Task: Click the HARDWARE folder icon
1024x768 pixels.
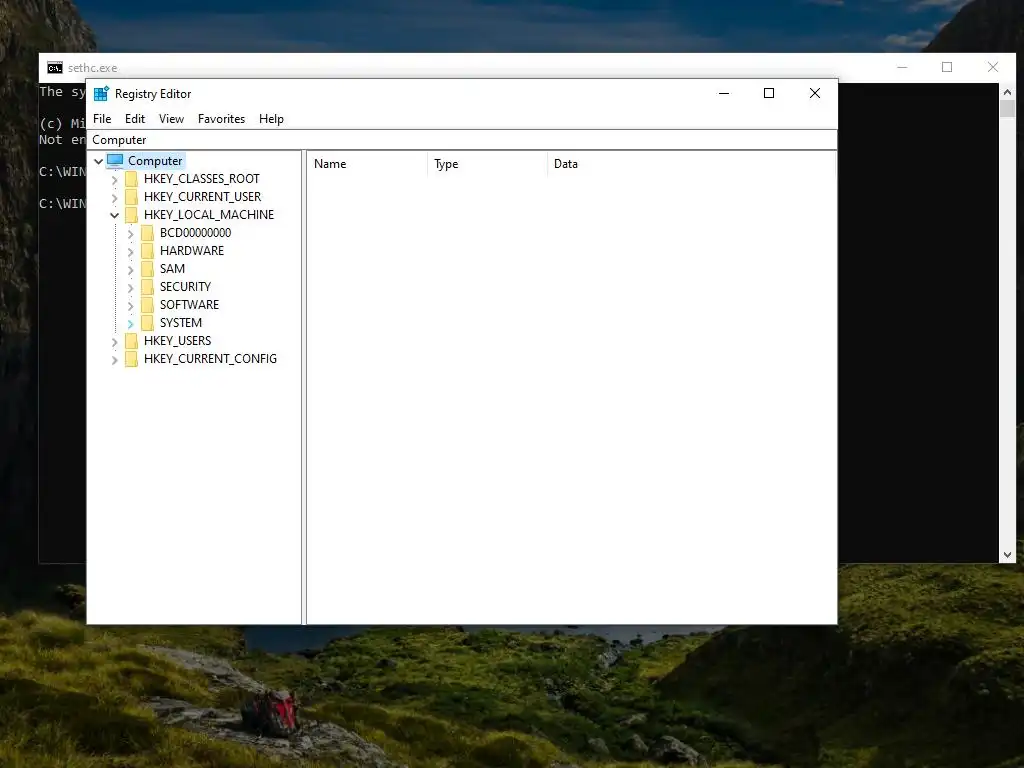Action: 148,251
